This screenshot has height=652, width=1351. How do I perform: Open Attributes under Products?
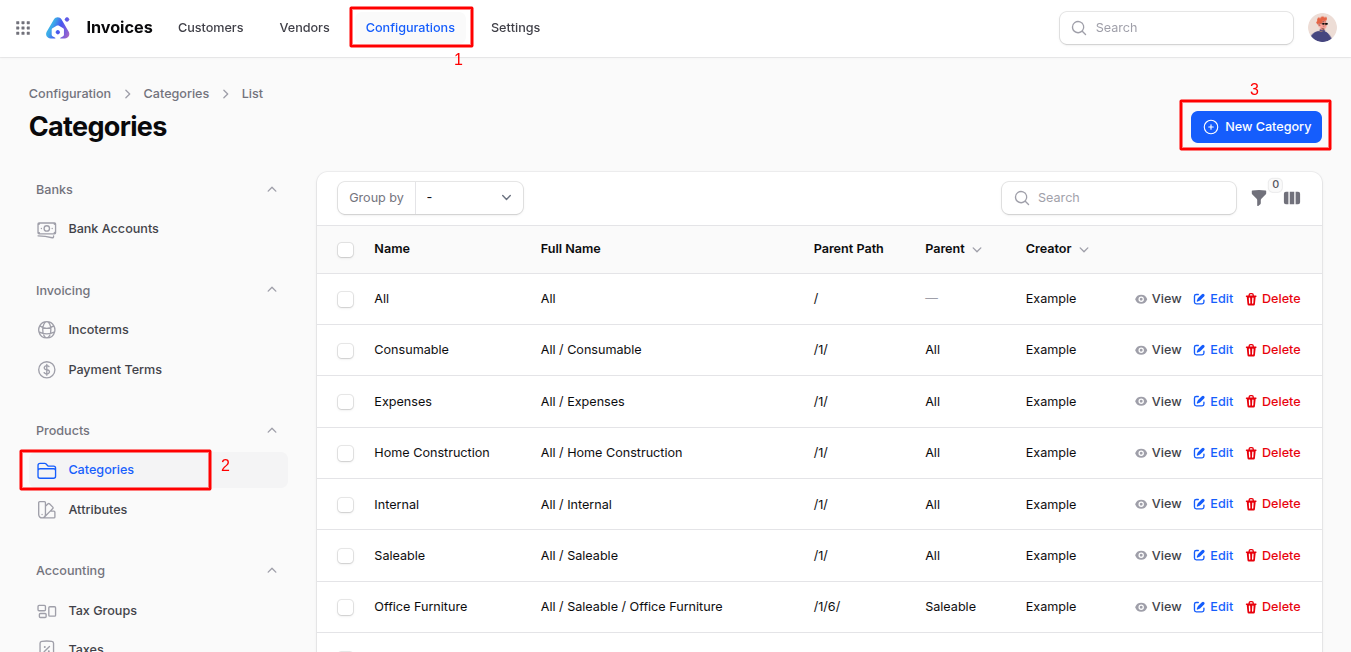97,510
